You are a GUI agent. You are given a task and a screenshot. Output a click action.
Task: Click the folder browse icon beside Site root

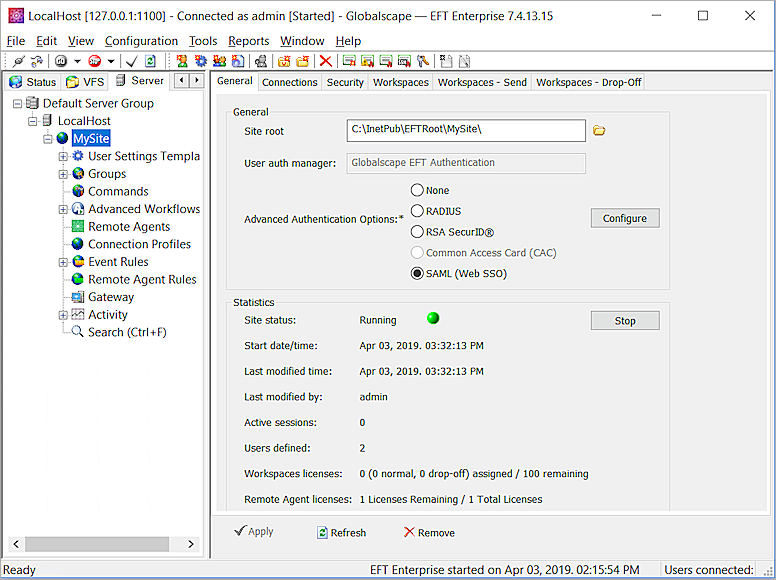coord(600,131)
